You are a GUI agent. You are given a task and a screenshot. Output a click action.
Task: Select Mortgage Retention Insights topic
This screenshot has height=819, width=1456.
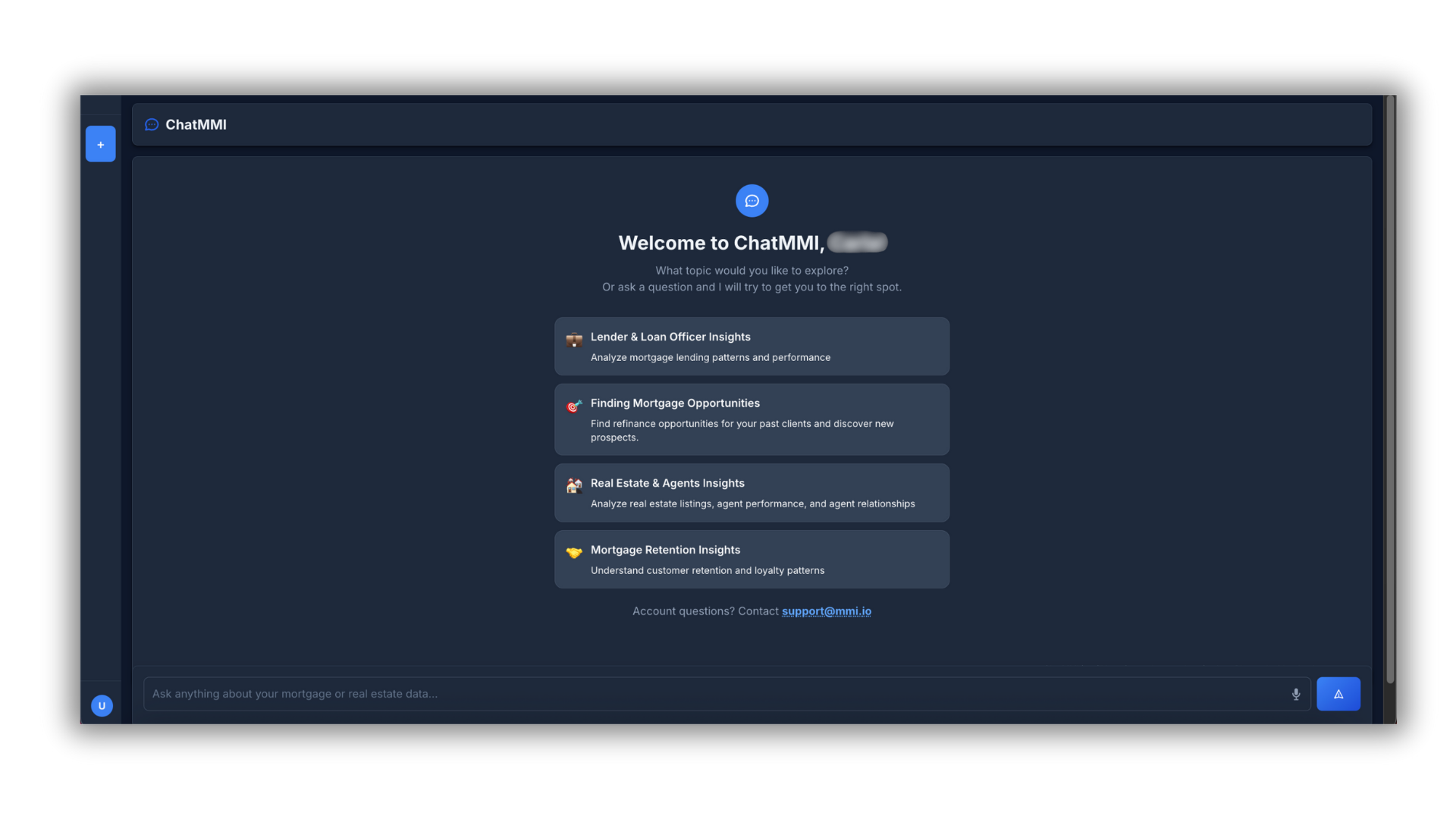tap(665, 550)
